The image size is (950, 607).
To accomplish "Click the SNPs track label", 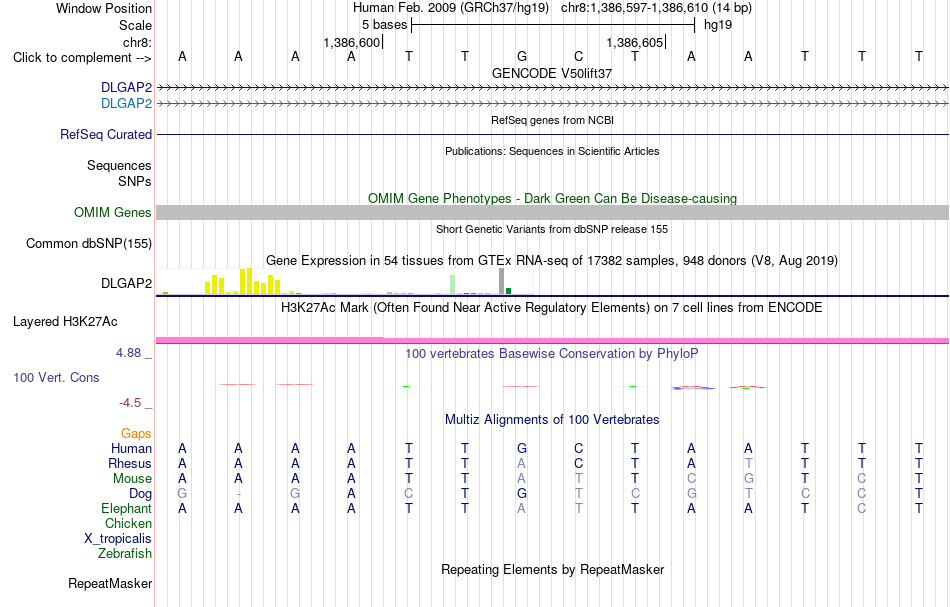I will (x=135, y=181).
